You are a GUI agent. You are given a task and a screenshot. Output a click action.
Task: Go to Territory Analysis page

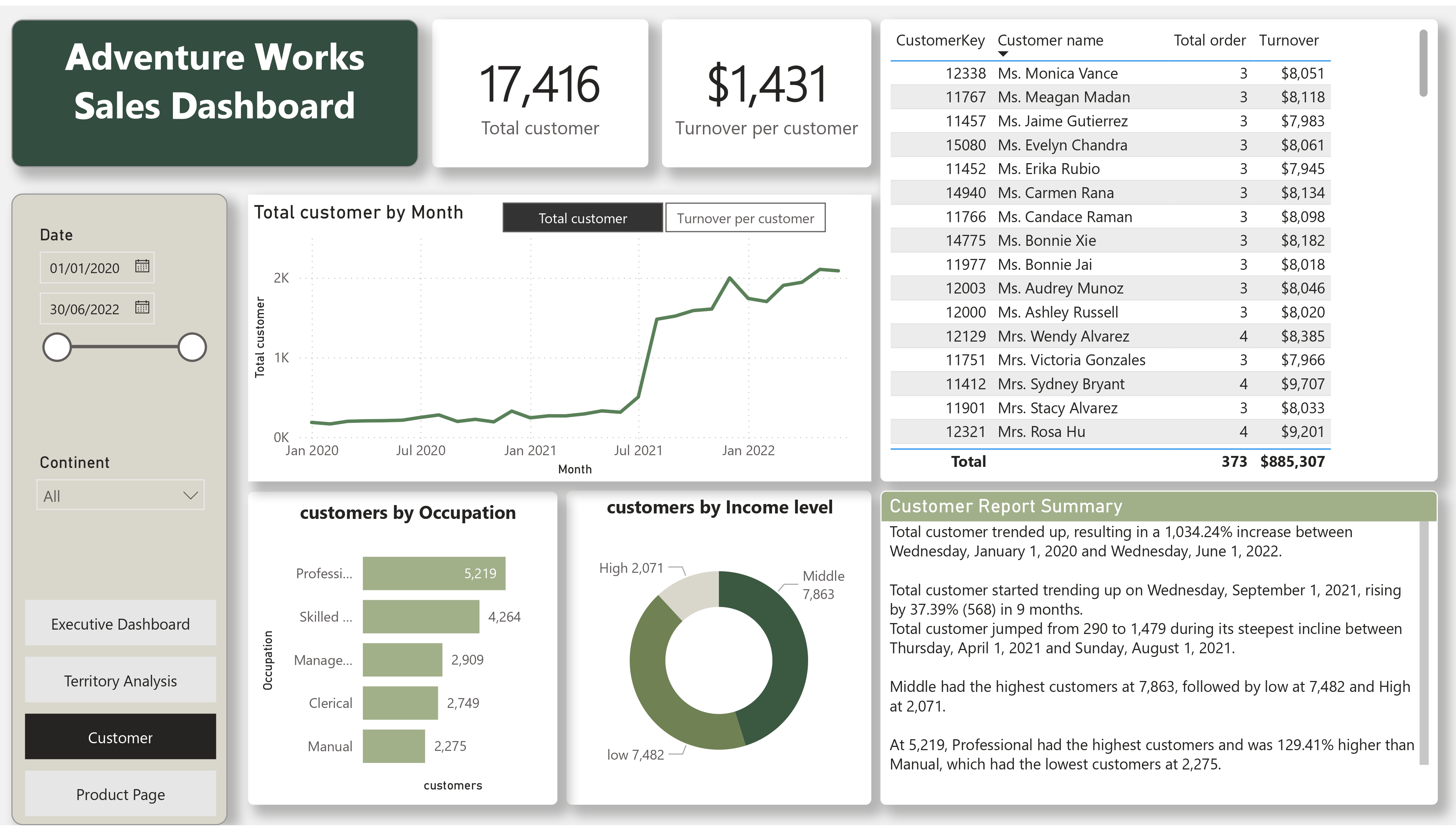[x=120, y=680]
